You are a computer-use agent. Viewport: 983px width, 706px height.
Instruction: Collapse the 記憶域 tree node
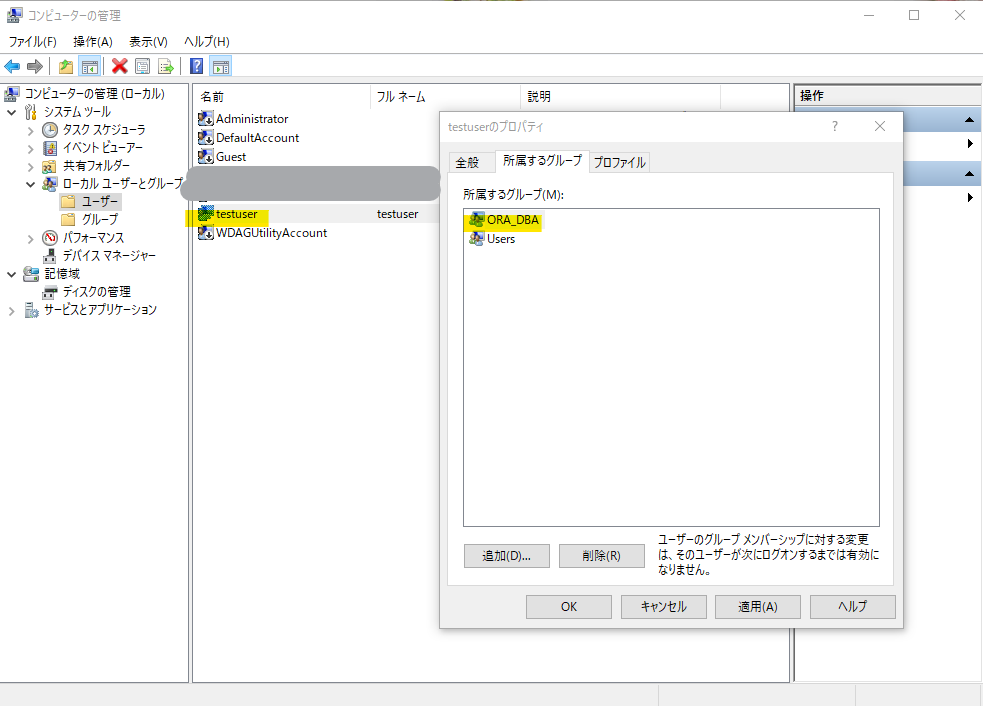tap(13, 274)
